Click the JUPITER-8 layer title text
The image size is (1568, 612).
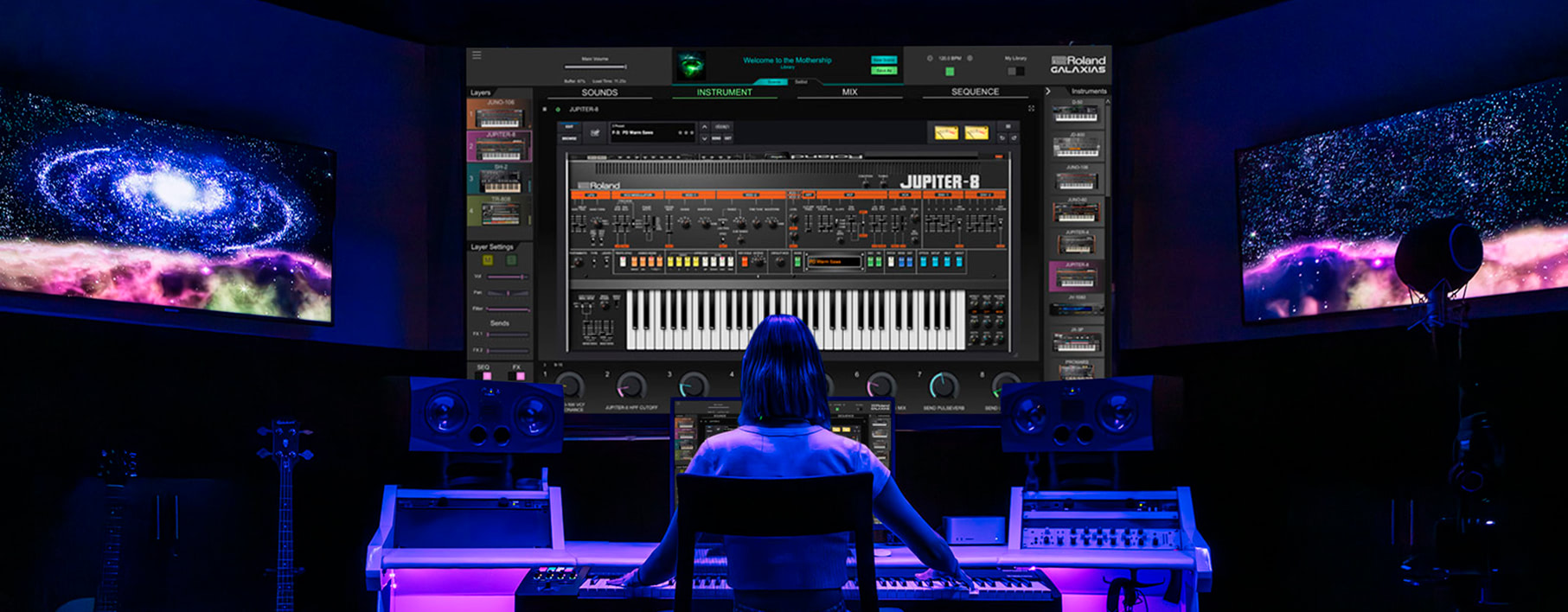click(x=584, y=110)
